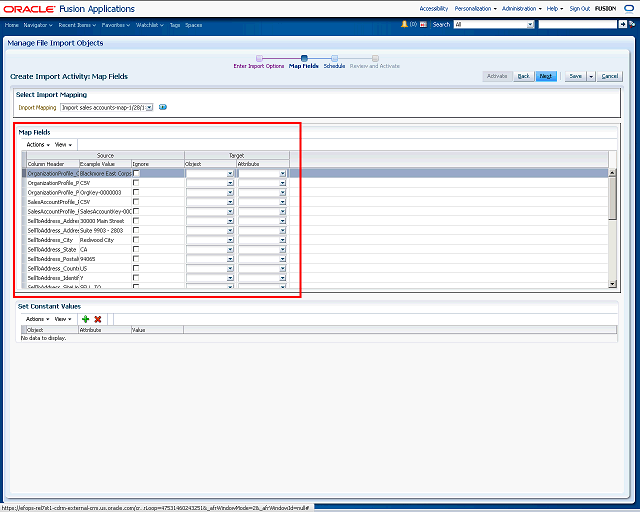640x512 pixels.
Task: Click the Sign Out link
Action: (579, 8)
